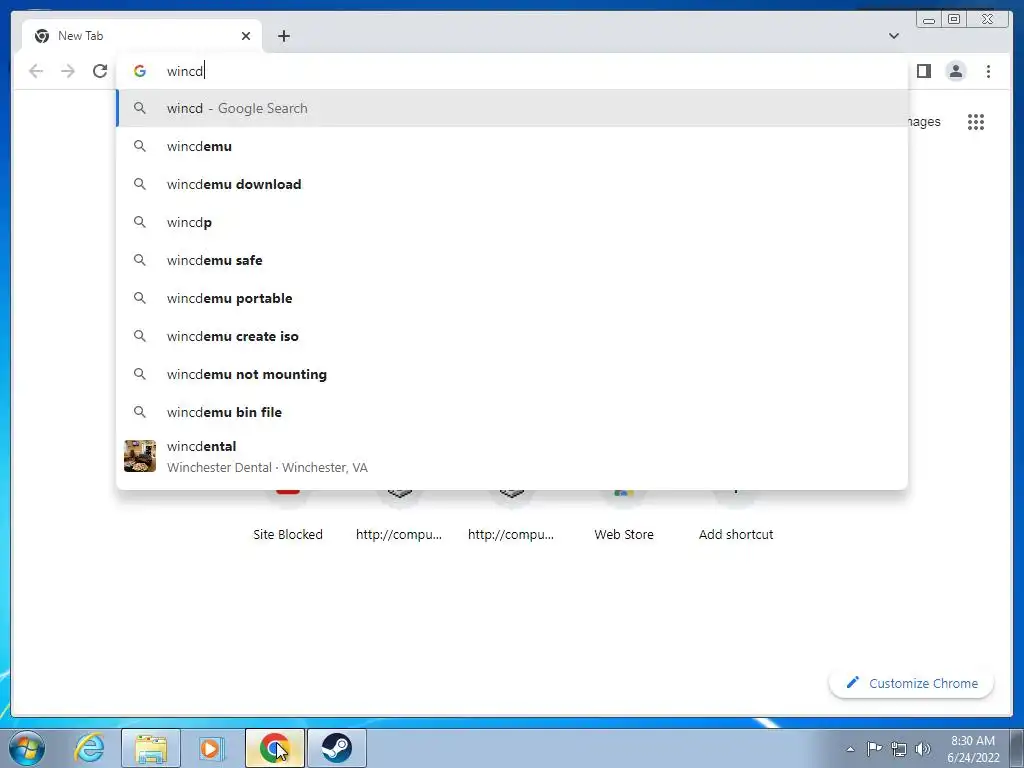Click the back navigation arrow
The width and height of the screenshot is (1024, 768).
[x=37, y=71]
